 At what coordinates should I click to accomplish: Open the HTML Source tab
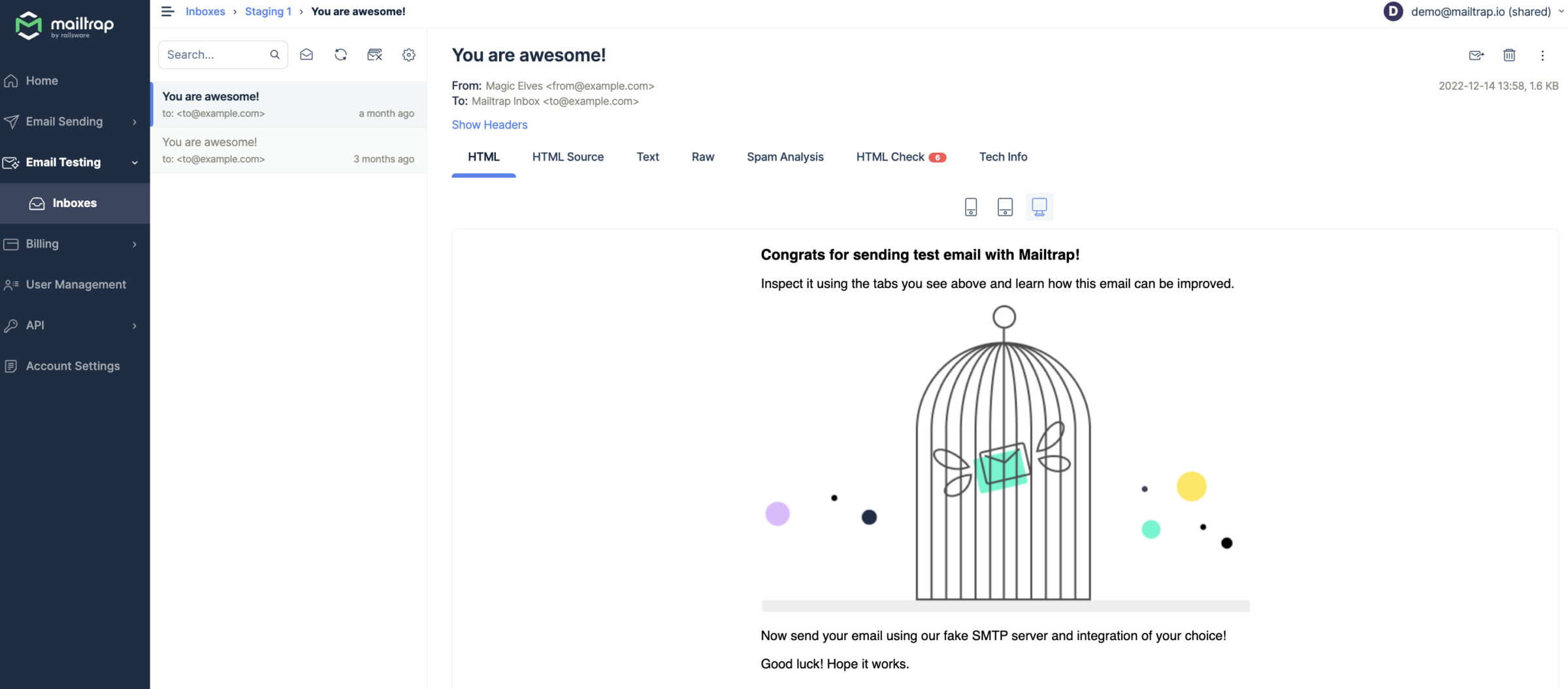(568, 157)
